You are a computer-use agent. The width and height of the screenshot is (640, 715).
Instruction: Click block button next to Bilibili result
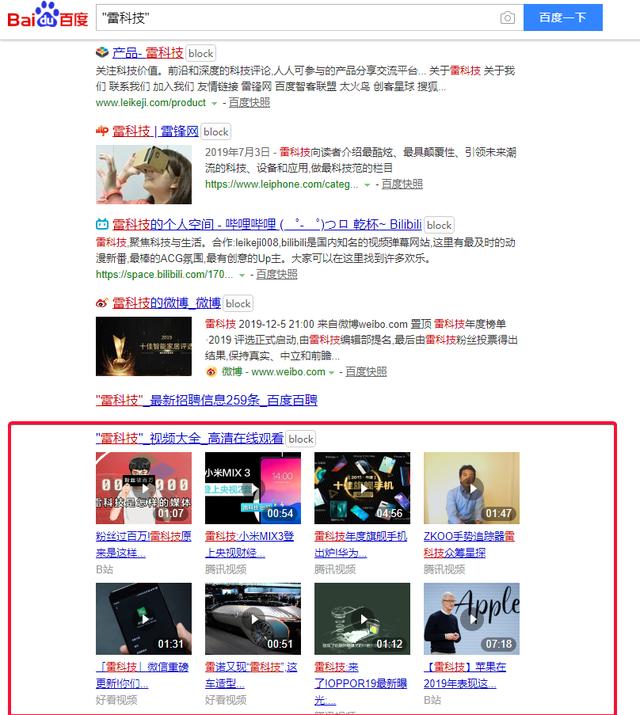pyautogui.click(x=439, y=225)
